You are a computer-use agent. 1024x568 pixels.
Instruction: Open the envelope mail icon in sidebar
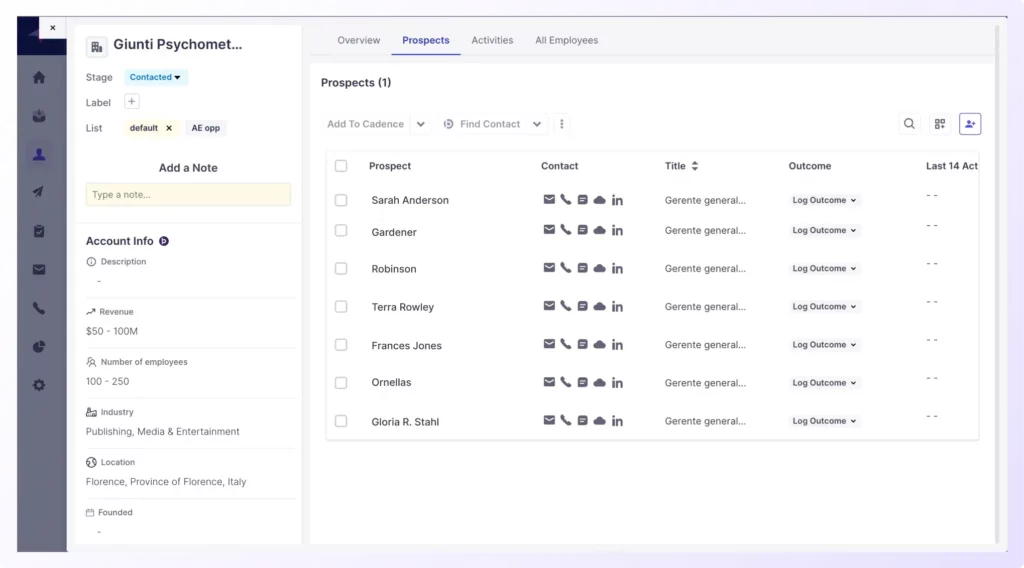[39, 270]
